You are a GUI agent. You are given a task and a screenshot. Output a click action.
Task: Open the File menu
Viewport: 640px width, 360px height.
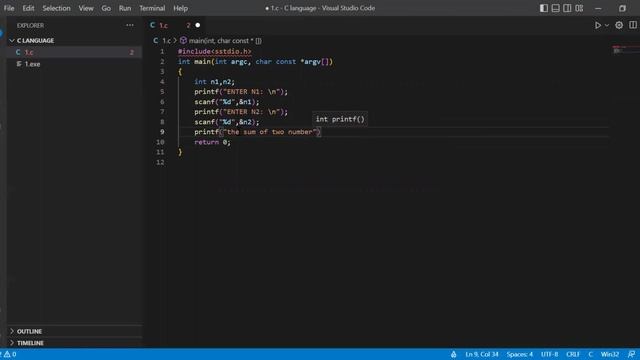click(x=9, y=8)
